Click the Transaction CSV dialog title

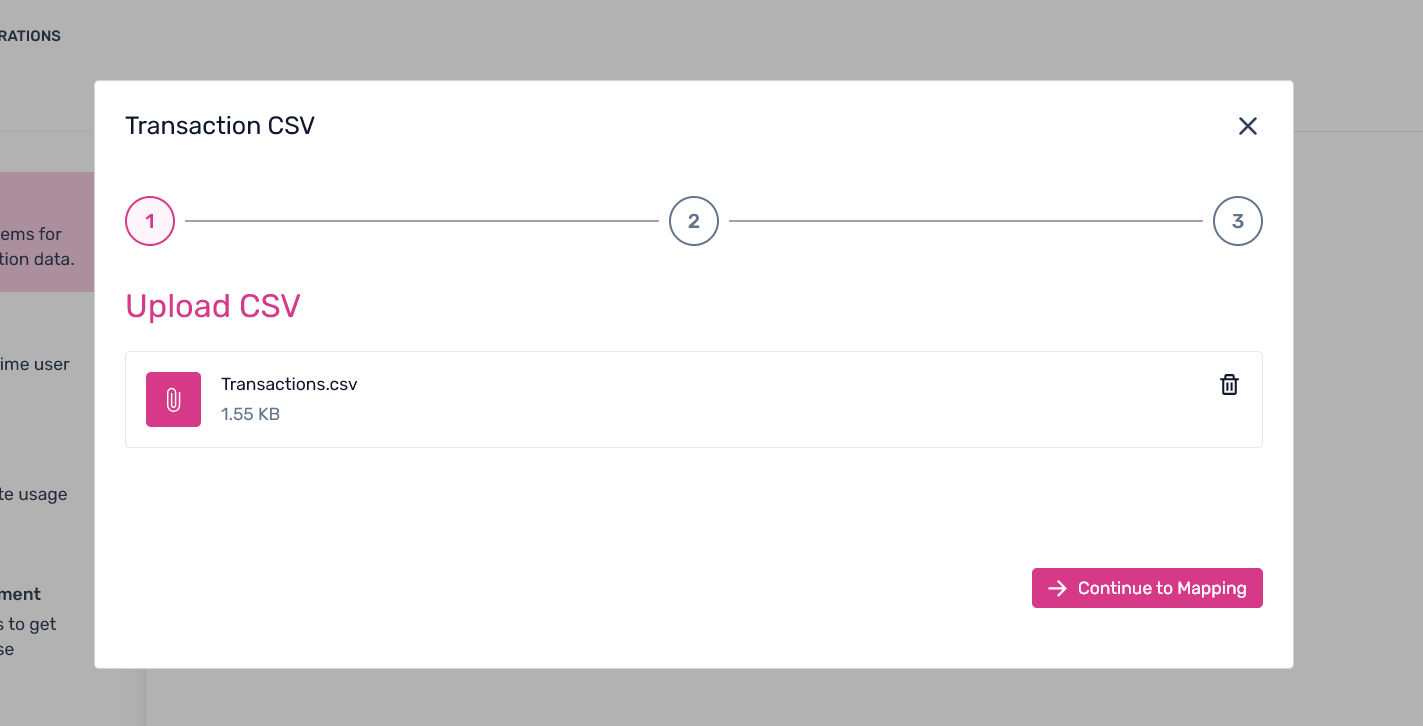click(220, 126)
